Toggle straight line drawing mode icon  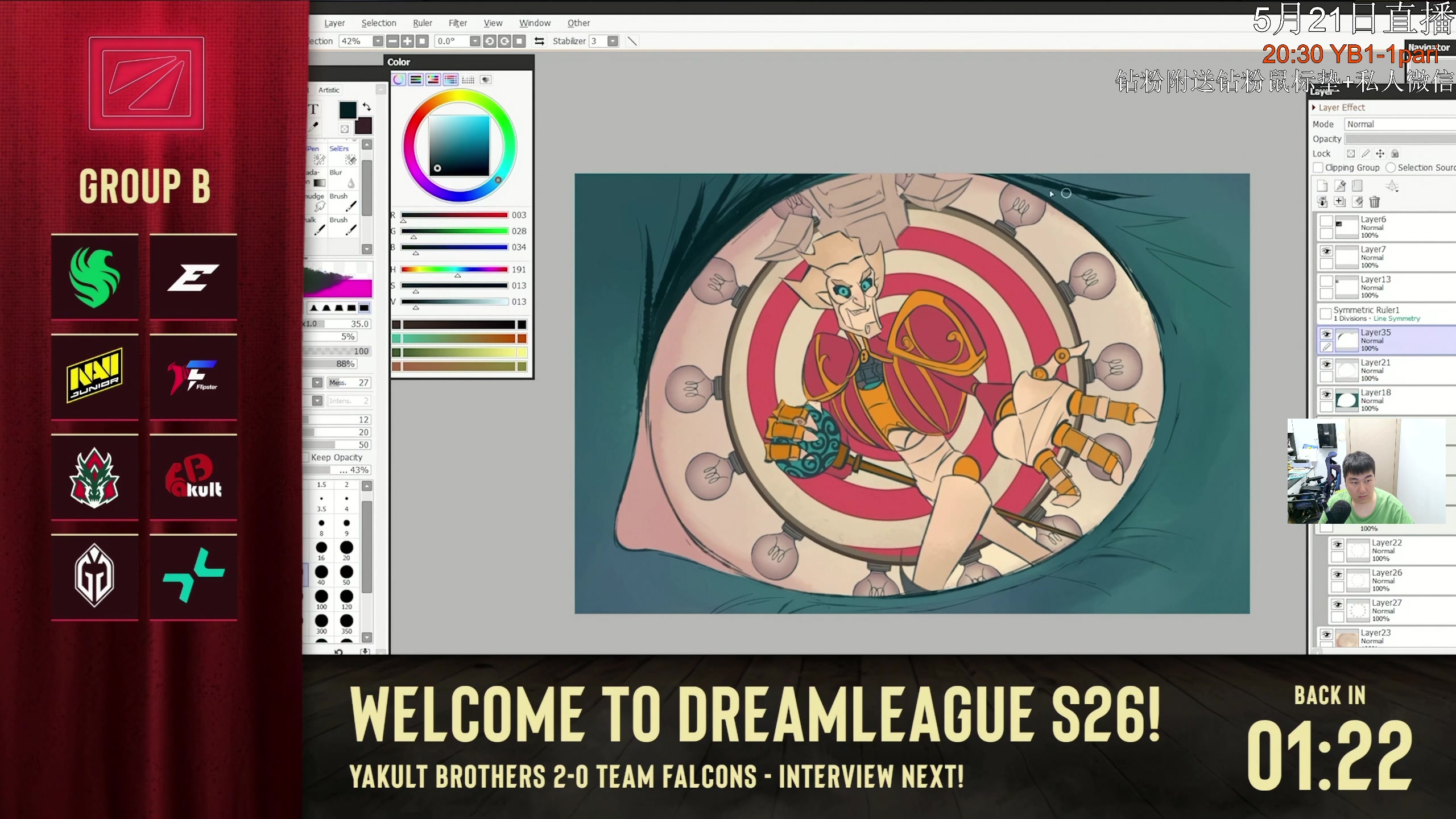tap(632, 41)
